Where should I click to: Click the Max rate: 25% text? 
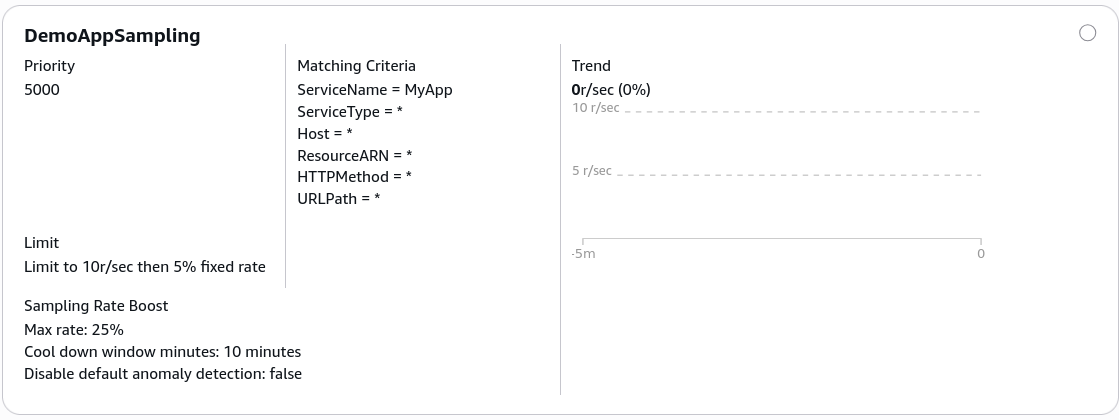pyautogui.click(x=74, y=330)
